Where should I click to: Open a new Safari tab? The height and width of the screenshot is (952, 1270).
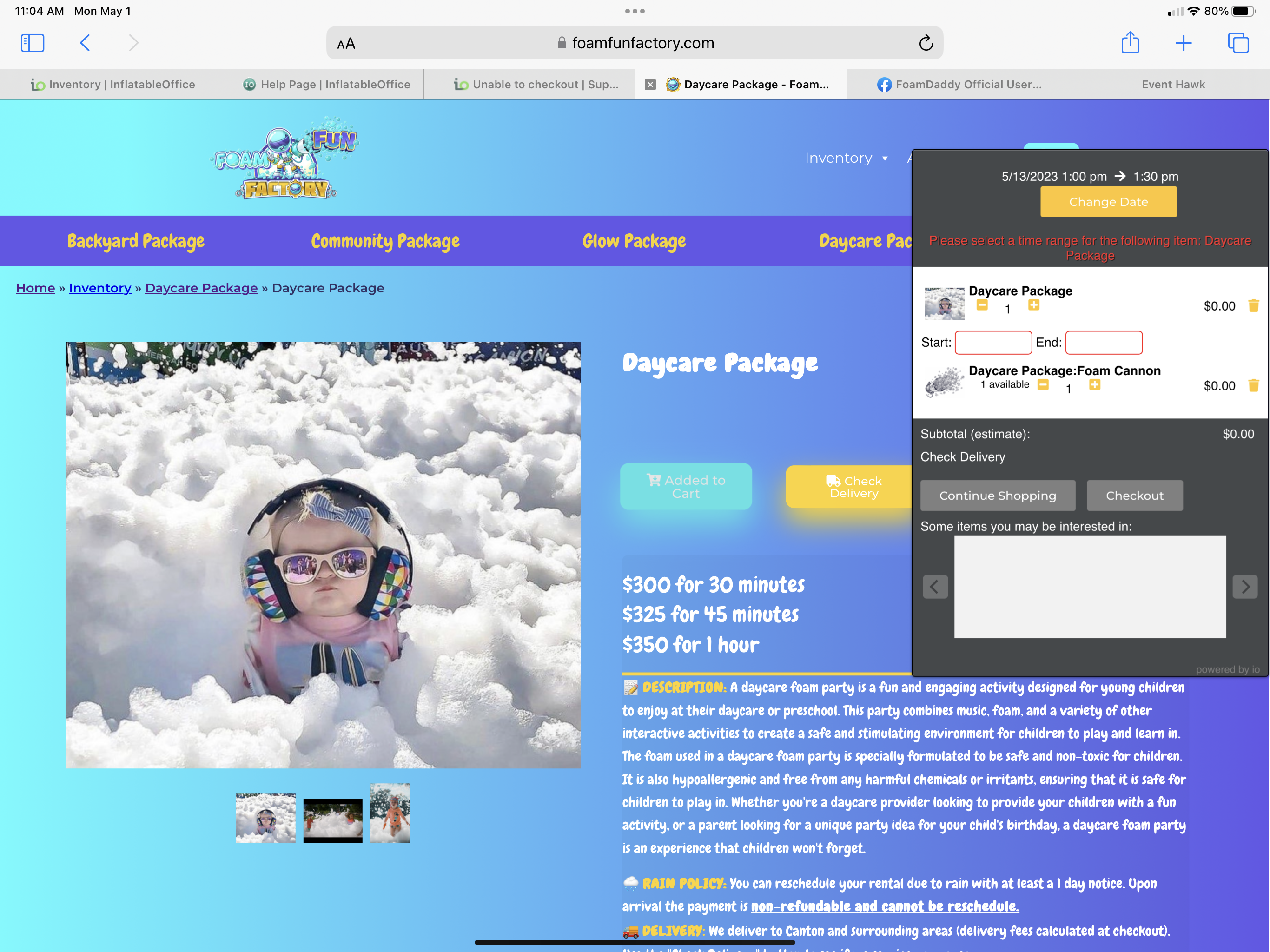click(1184, 43)
